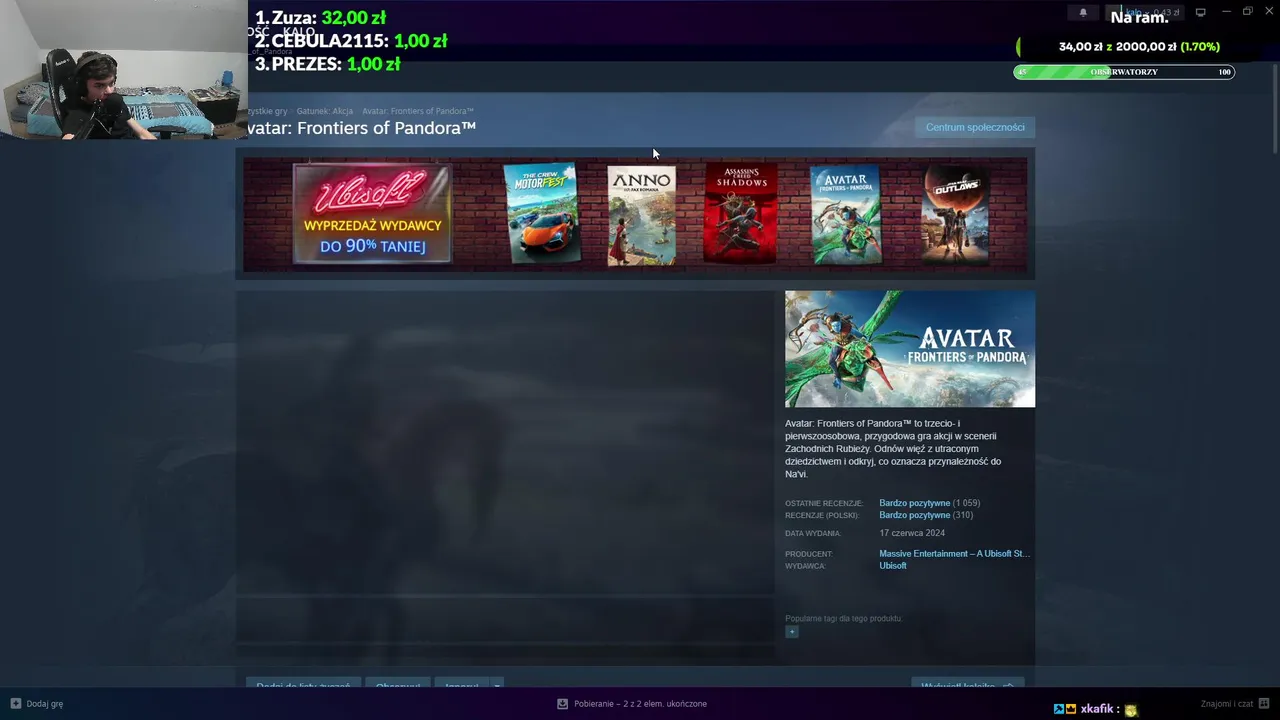Click Dodaj grę in the bottom bar

coord(45,704)
